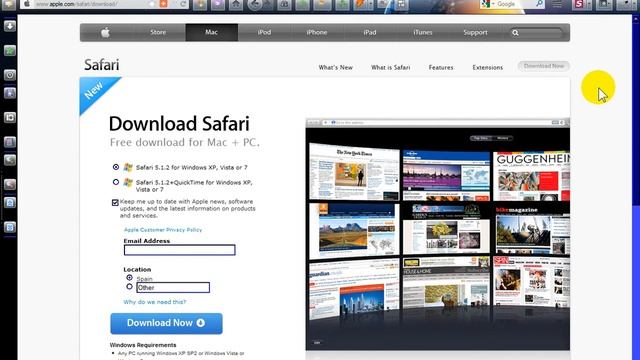Click the Windows Requirements heading
The width and height of the screenshot is (640, 360).
coord(143,345)
